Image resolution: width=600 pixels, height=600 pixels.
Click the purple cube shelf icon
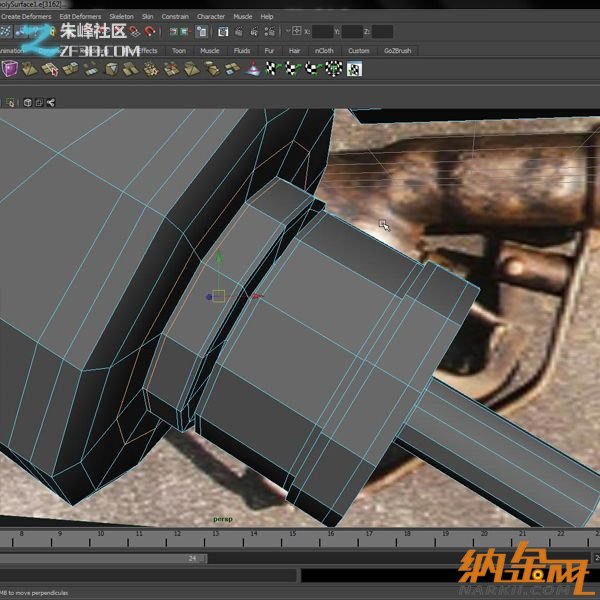coord(9,69)
